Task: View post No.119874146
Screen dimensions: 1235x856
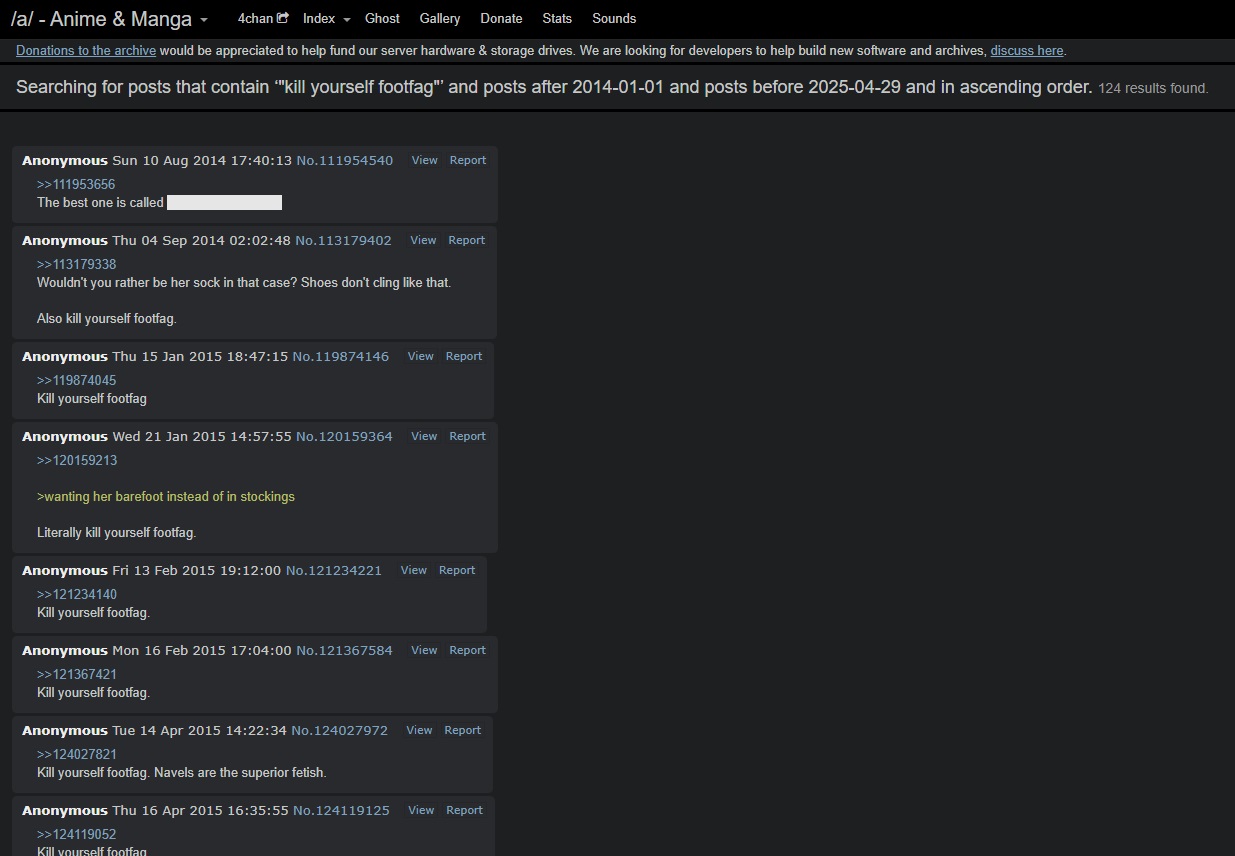Action: (421, 356)
